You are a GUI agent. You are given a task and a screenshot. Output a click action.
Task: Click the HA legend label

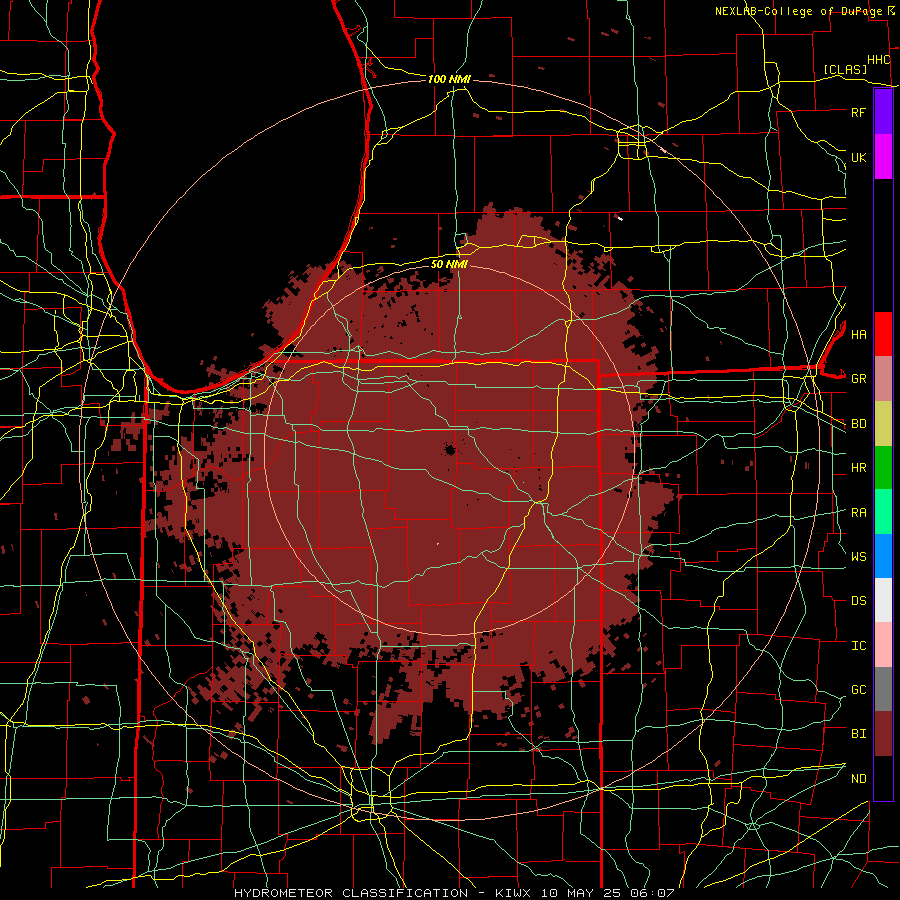(858, 334)
